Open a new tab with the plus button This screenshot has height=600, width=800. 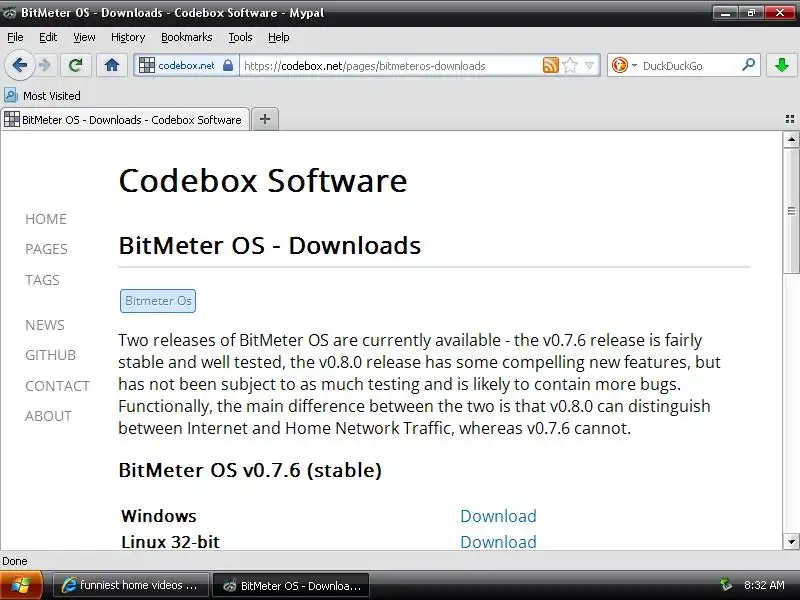point(265,119)
